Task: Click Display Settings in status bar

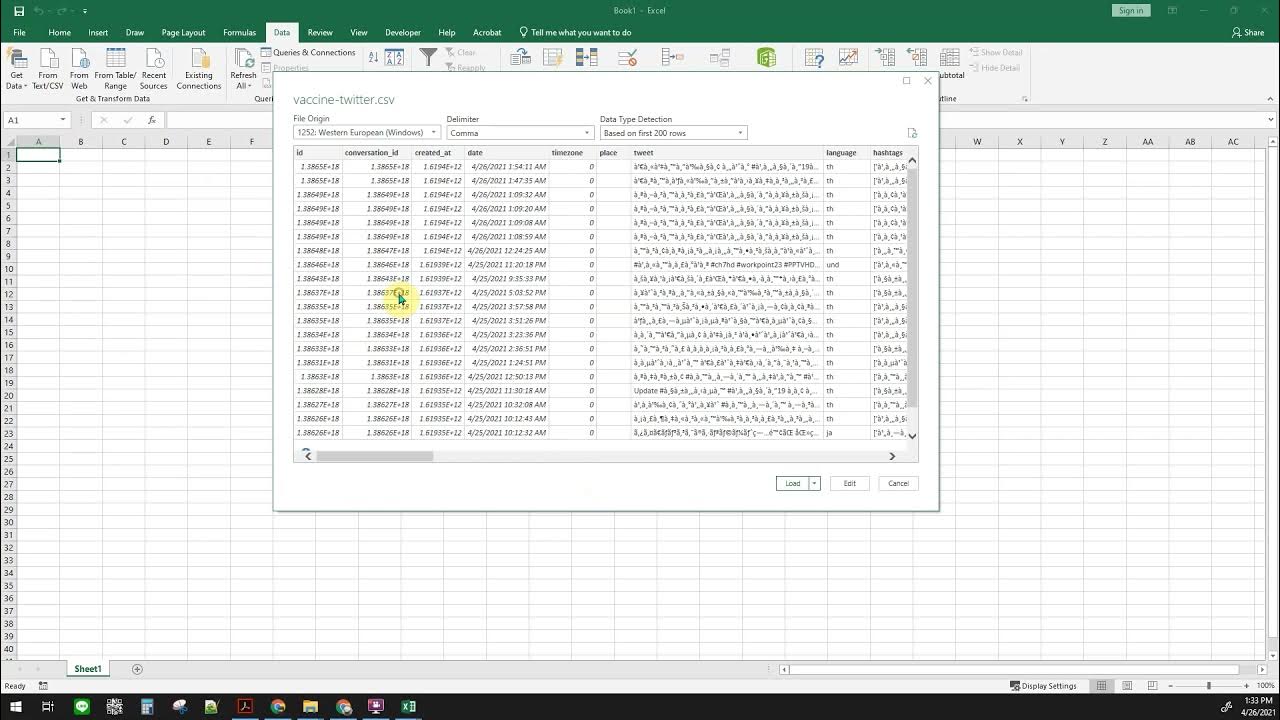Action: 1043,686
